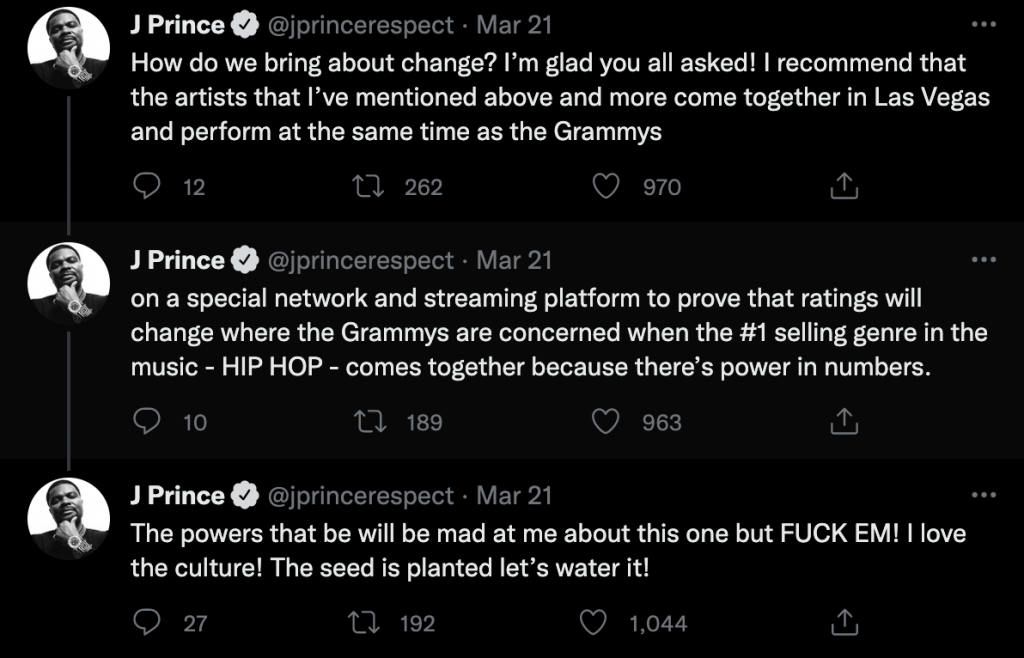Share the special network tweet
This screenshot has height=658, width=1024.
[x=844, y=421]
